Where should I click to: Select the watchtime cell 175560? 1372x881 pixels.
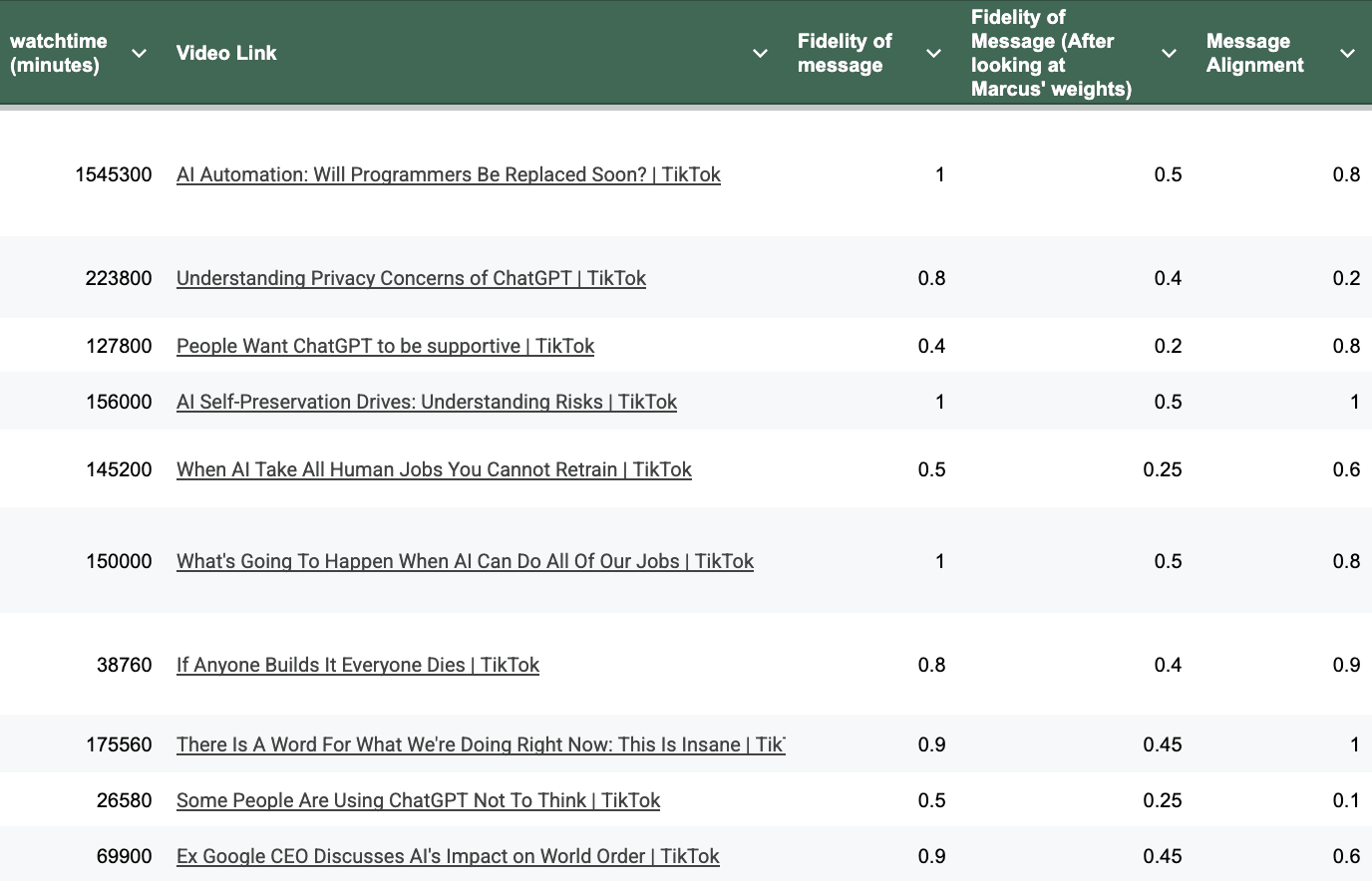[x=119, y=744]
